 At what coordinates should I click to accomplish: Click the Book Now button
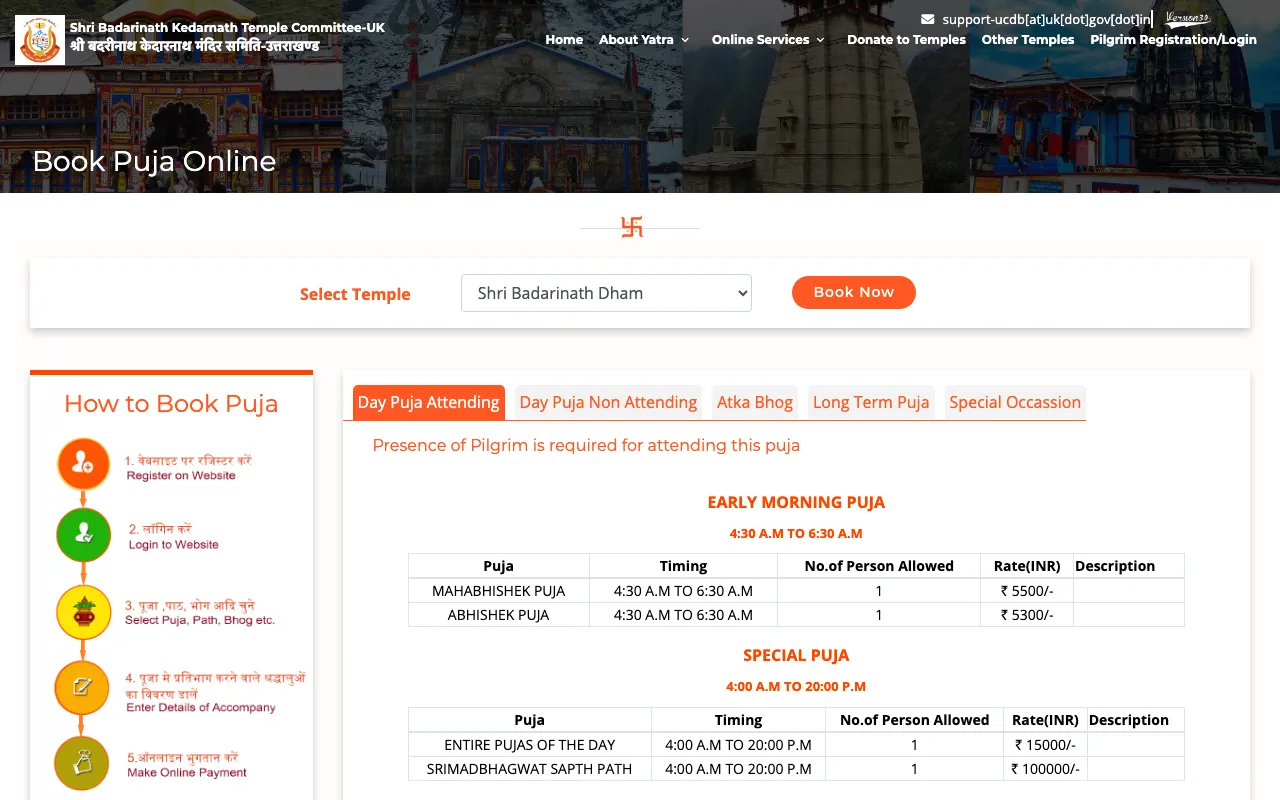(854, 292)
